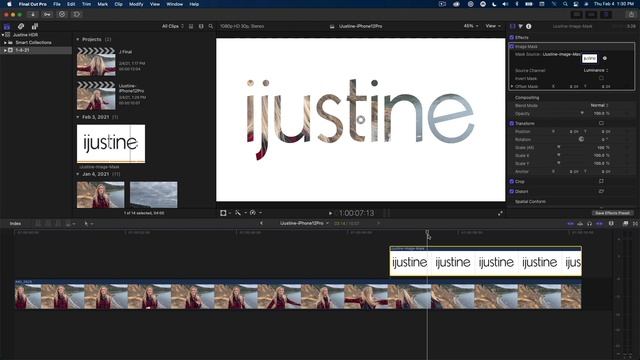This screenshot has height=360, width=640.
Task: Open the Retiming options speedometer icon
Action: coord(254,213)
